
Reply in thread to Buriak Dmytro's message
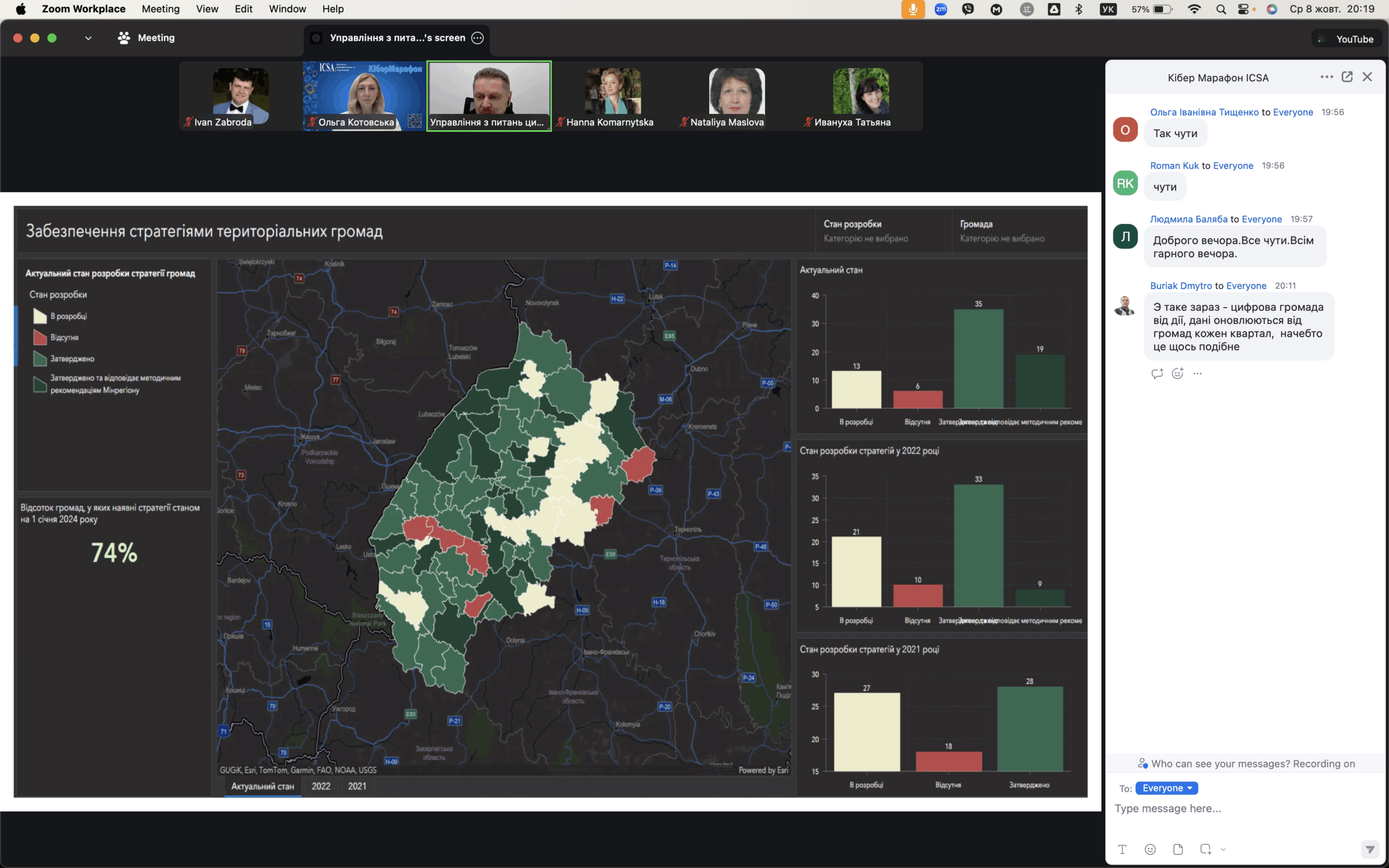[x=1157, y=374]
